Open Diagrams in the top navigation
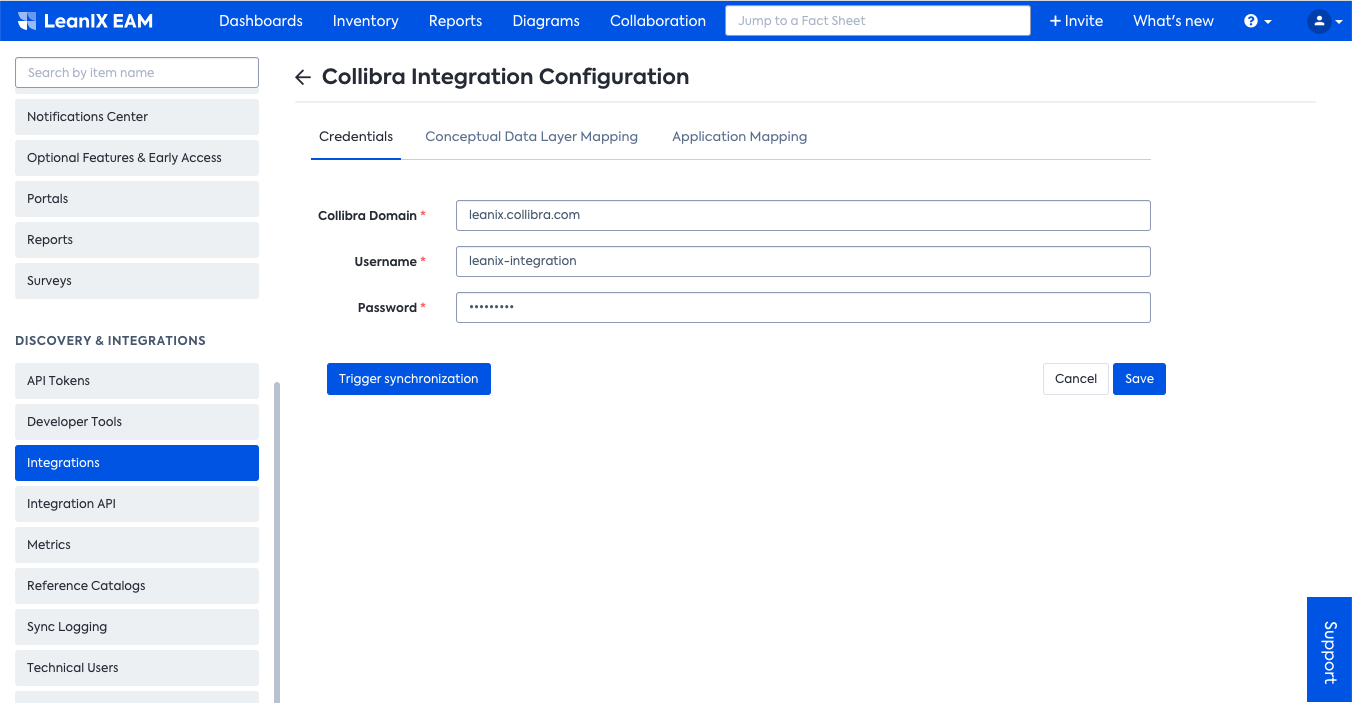This screenshot has height=703, width=1352. pos(546,21)
